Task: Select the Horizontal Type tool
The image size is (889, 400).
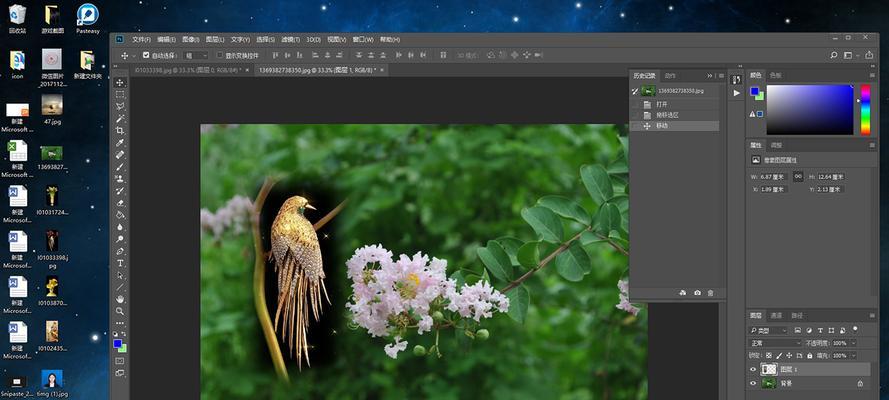Action: [x=120, y=263]
